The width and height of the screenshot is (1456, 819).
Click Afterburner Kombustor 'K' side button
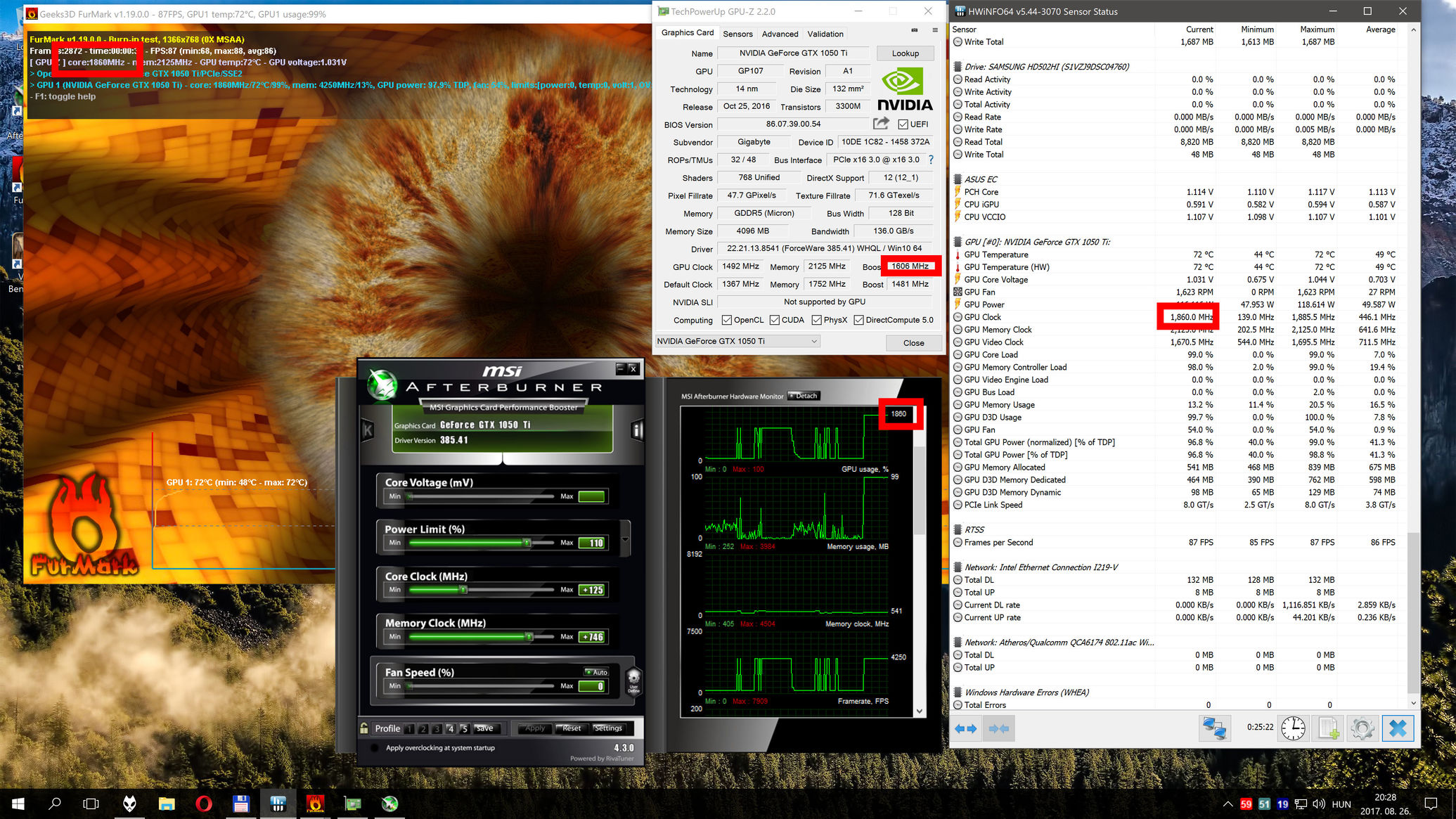pyautogui.click(x=367, y=430)
